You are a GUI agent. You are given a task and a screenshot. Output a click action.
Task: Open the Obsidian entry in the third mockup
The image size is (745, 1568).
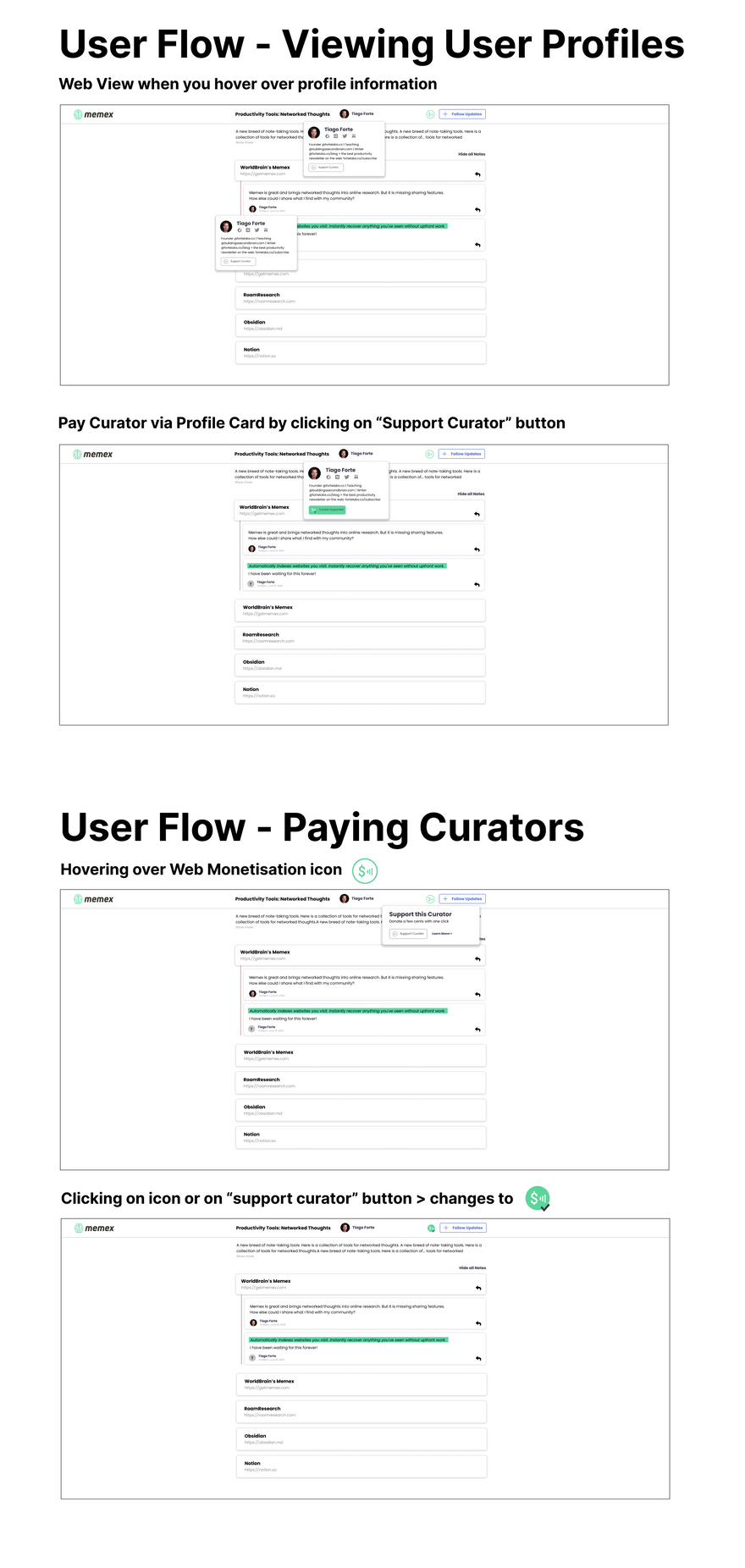click(361, 1110)
